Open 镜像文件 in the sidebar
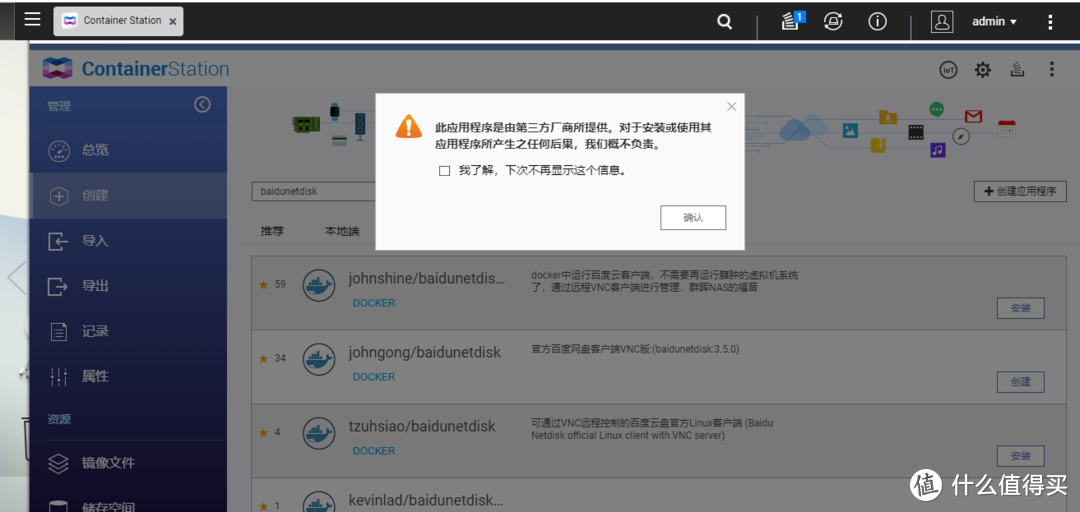The height and width of the screenshot is (512, 1080). pyautogui.click(x=128, y=463)
